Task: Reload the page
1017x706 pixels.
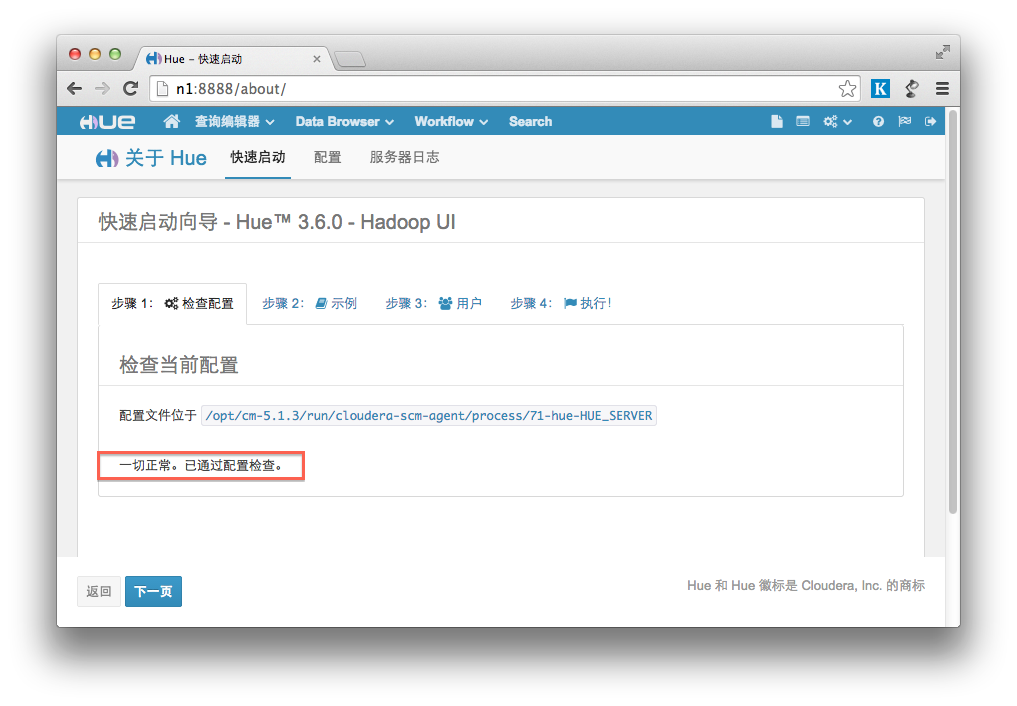Action: click(x=130, y=88)
